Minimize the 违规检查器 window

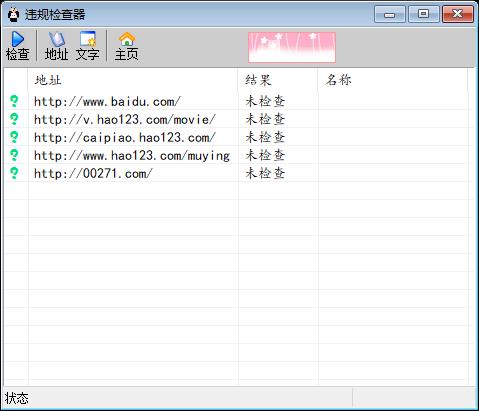[390, 14]
